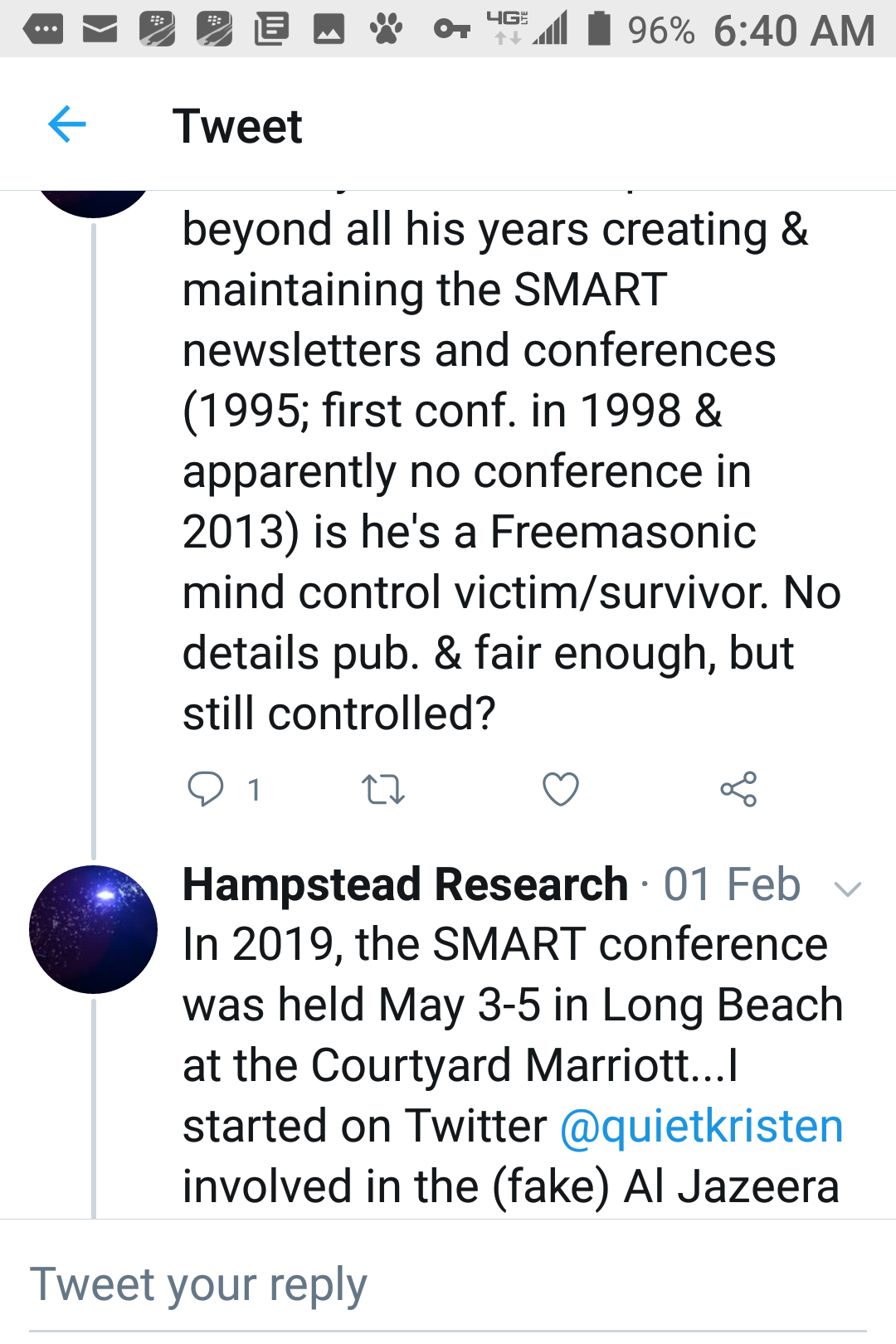
Task: Retweet the SMART newsletters tweet
Action: pyautogui.click(x=383, y=789)
